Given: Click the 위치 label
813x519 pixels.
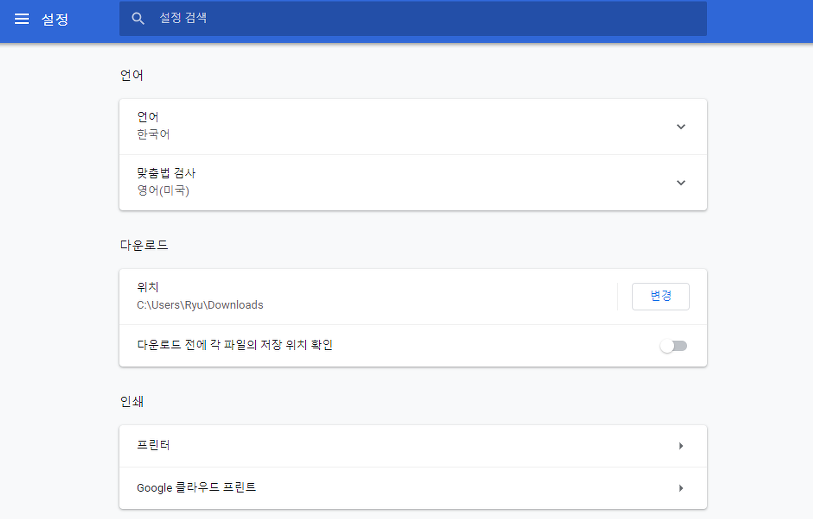Looking at the screenshot, I should tap(147, 287).
